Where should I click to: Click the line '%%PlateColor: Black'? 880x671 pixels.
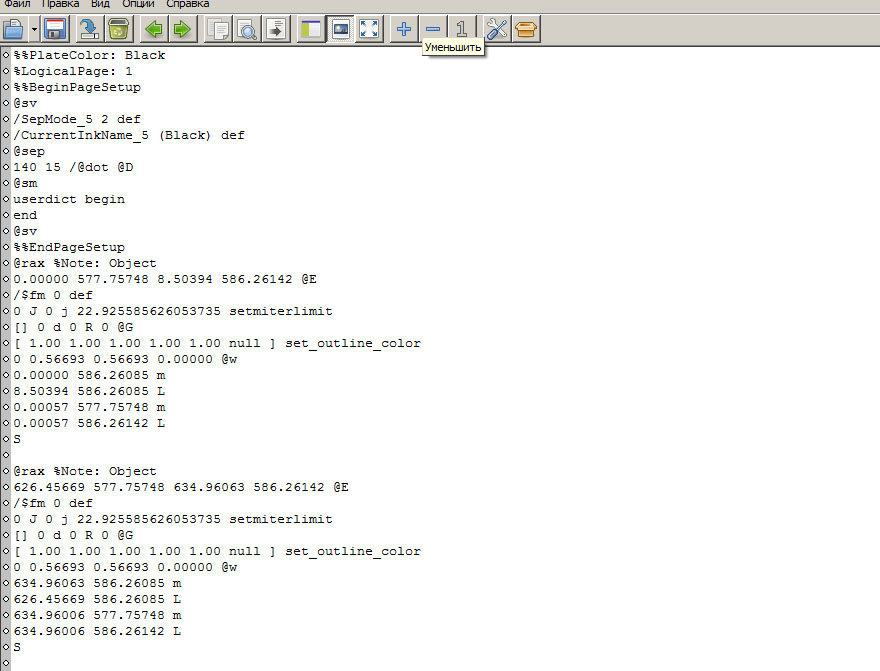pyautogui.click(x=89, y=55)
